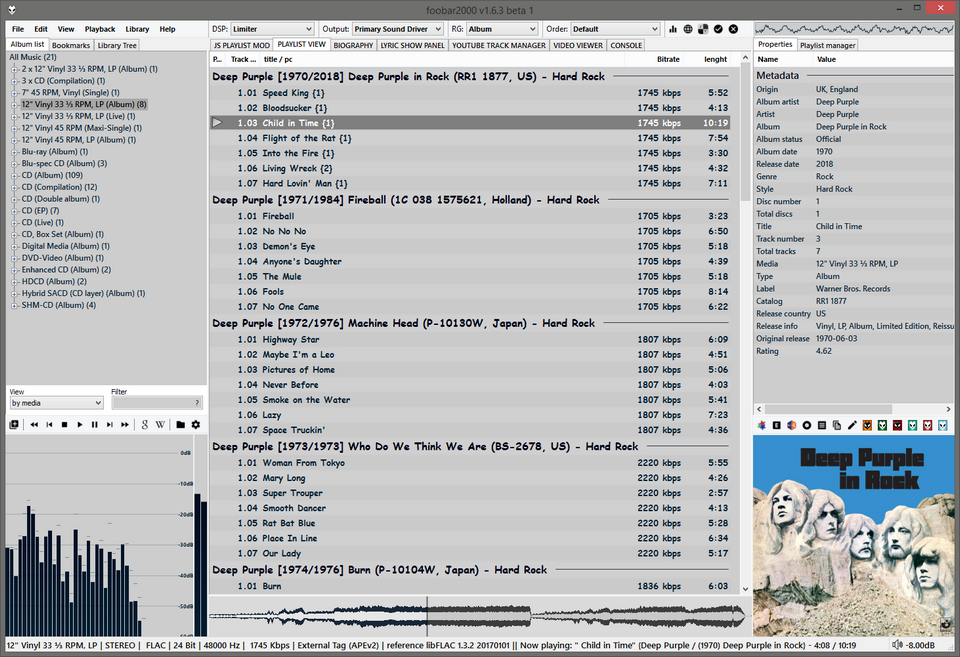Expand the CD (Album) (109) tree node
The image size is (960, 657).
coord(15,175)
